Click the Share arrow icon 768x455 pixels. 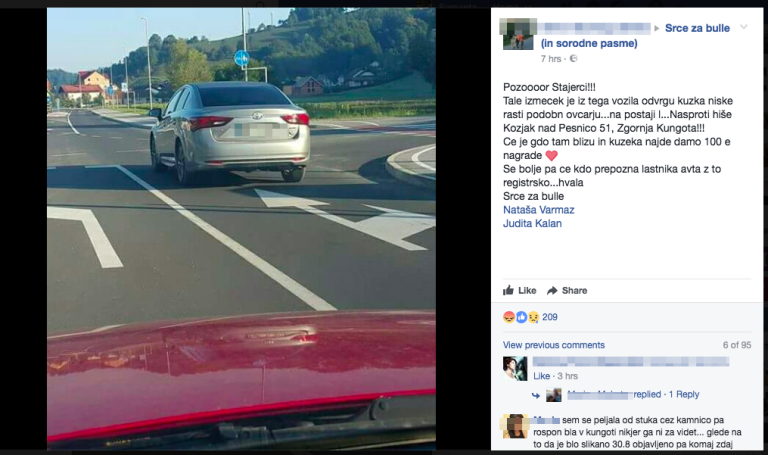coord(552,290)
